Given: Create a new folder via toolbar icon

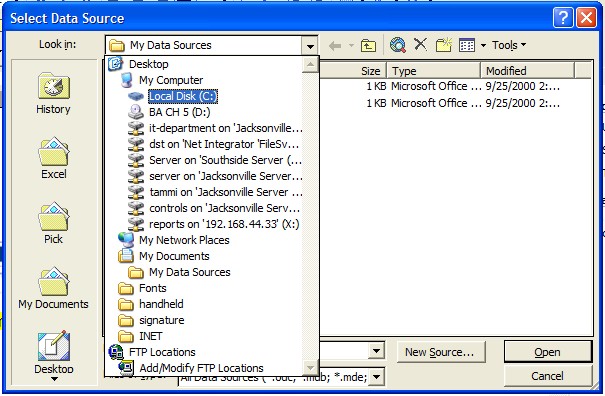Looking at the screenshot, I should [444, 45].
